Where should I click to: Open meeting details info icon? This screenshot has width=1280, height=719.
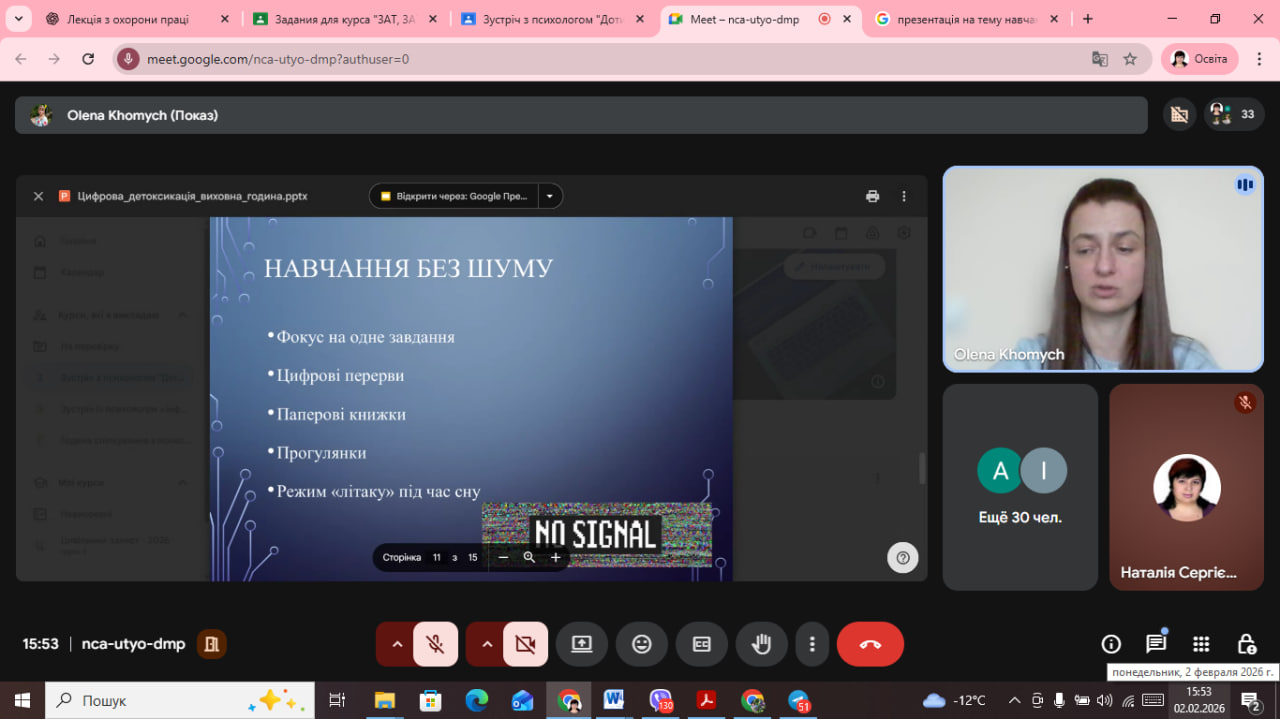pos(1111,644)
